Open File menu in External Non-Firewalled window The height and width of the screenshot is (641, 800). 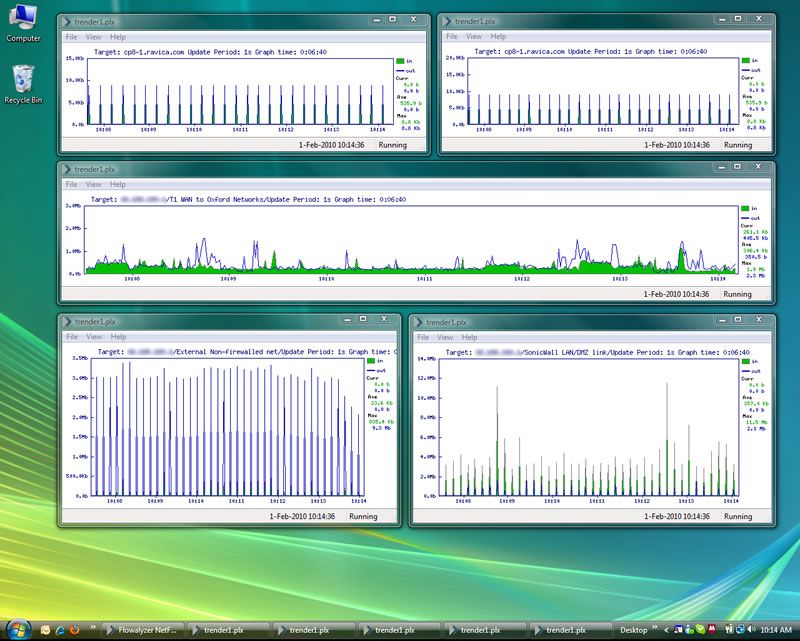pos(72,337)
